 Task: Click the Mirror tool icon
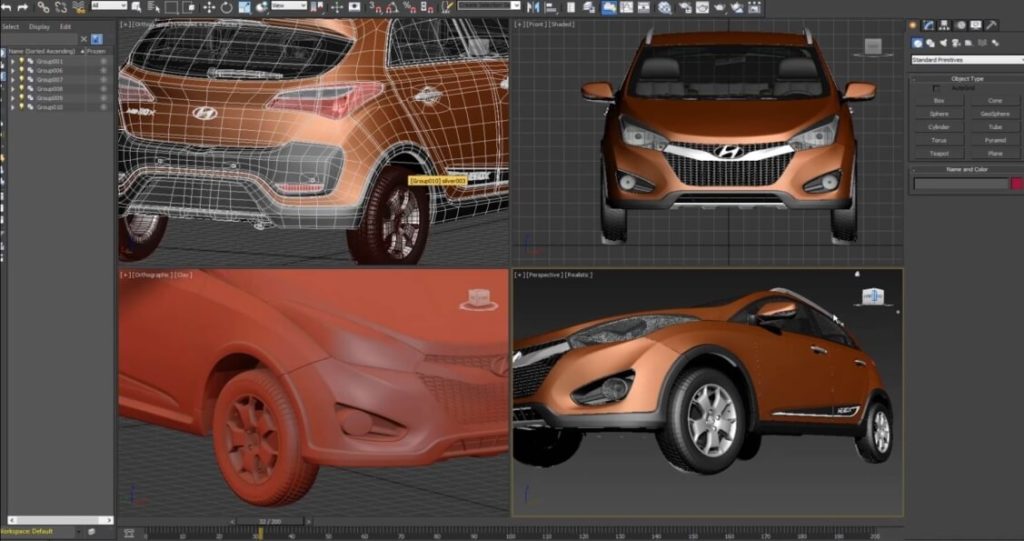point(533,7)
